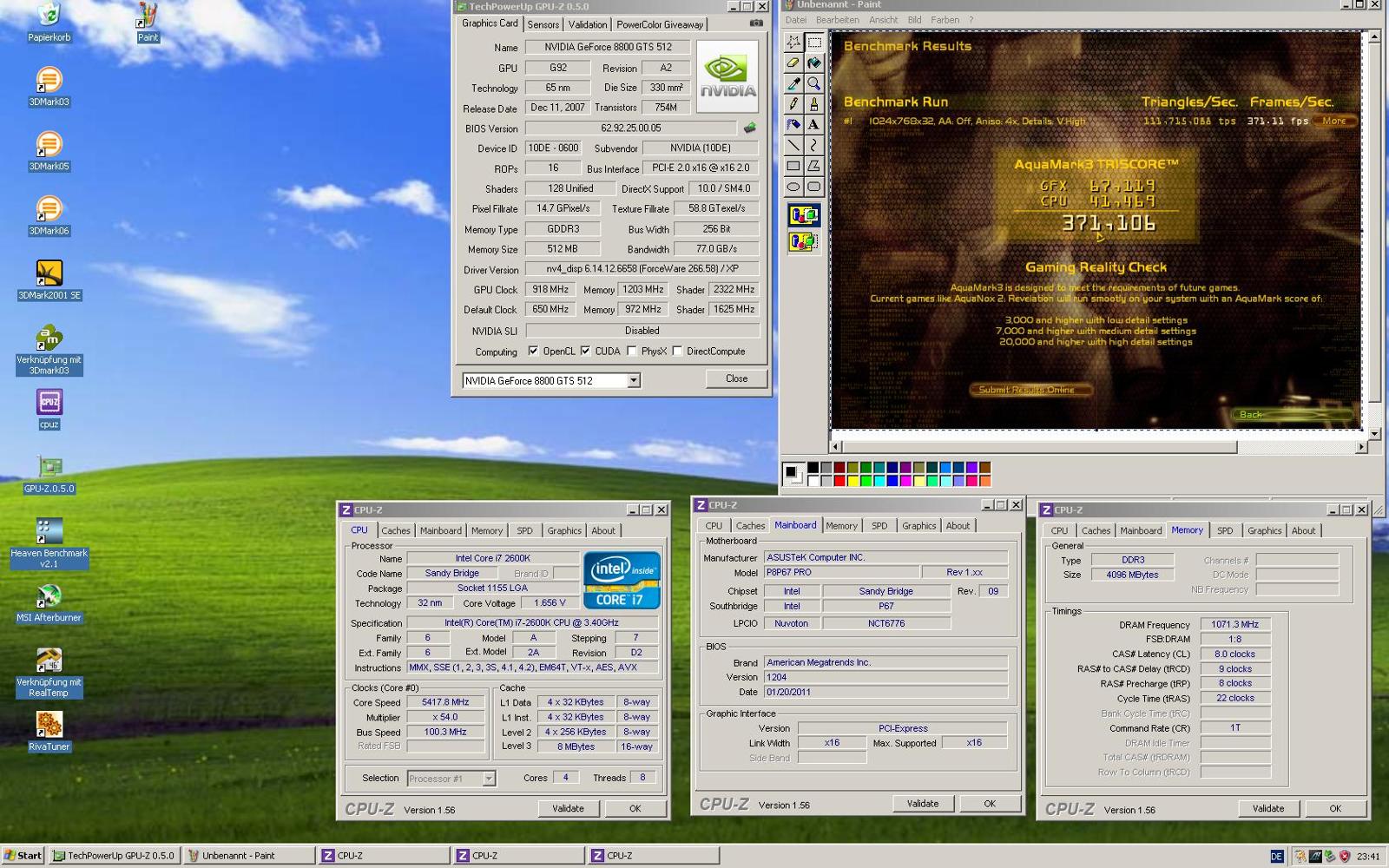1389x868 pixels.
Task: Select the Pencil tool in Paint
Action: pos(793,104)
